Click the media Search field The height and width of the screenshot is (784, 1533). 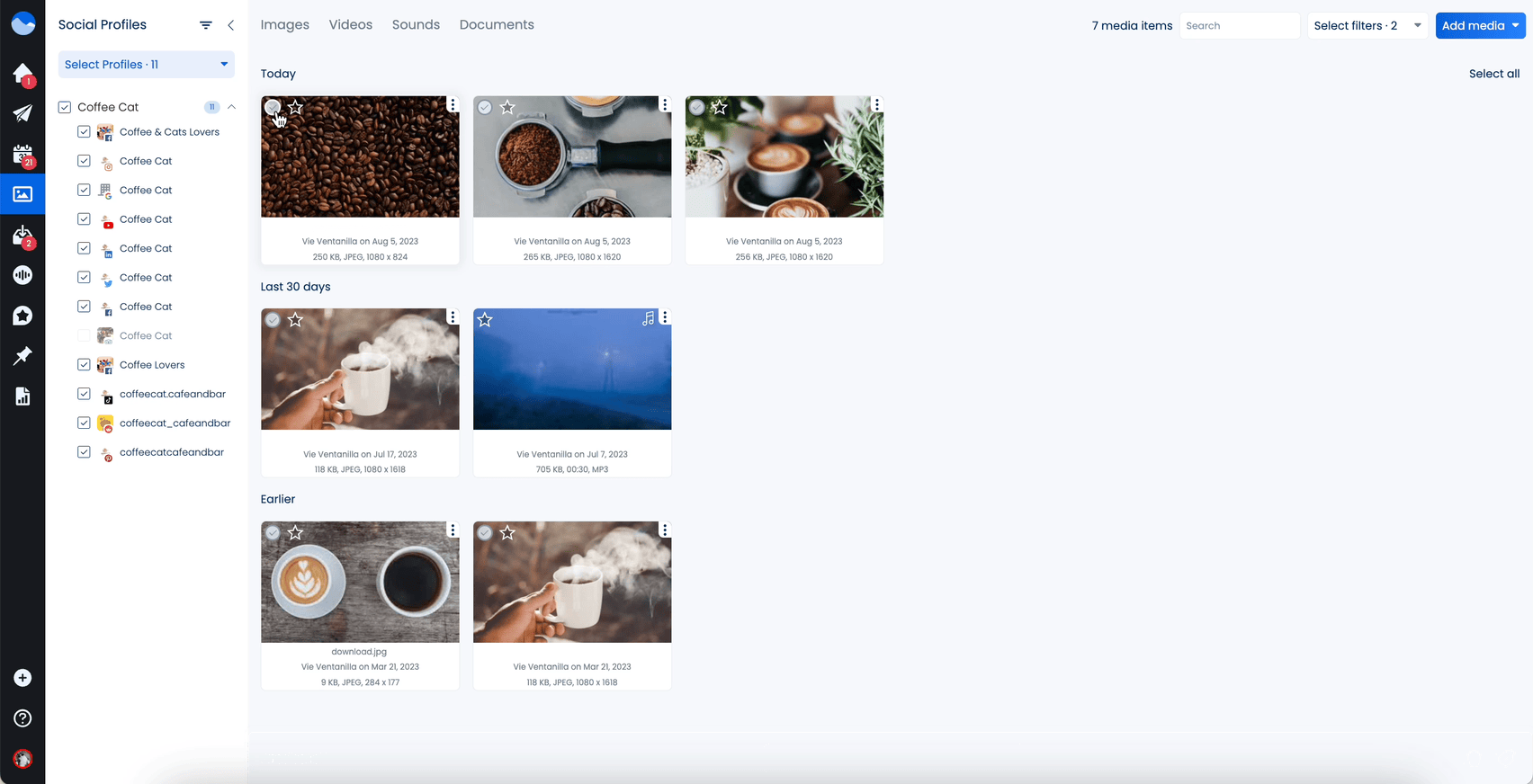[1240, 25]
